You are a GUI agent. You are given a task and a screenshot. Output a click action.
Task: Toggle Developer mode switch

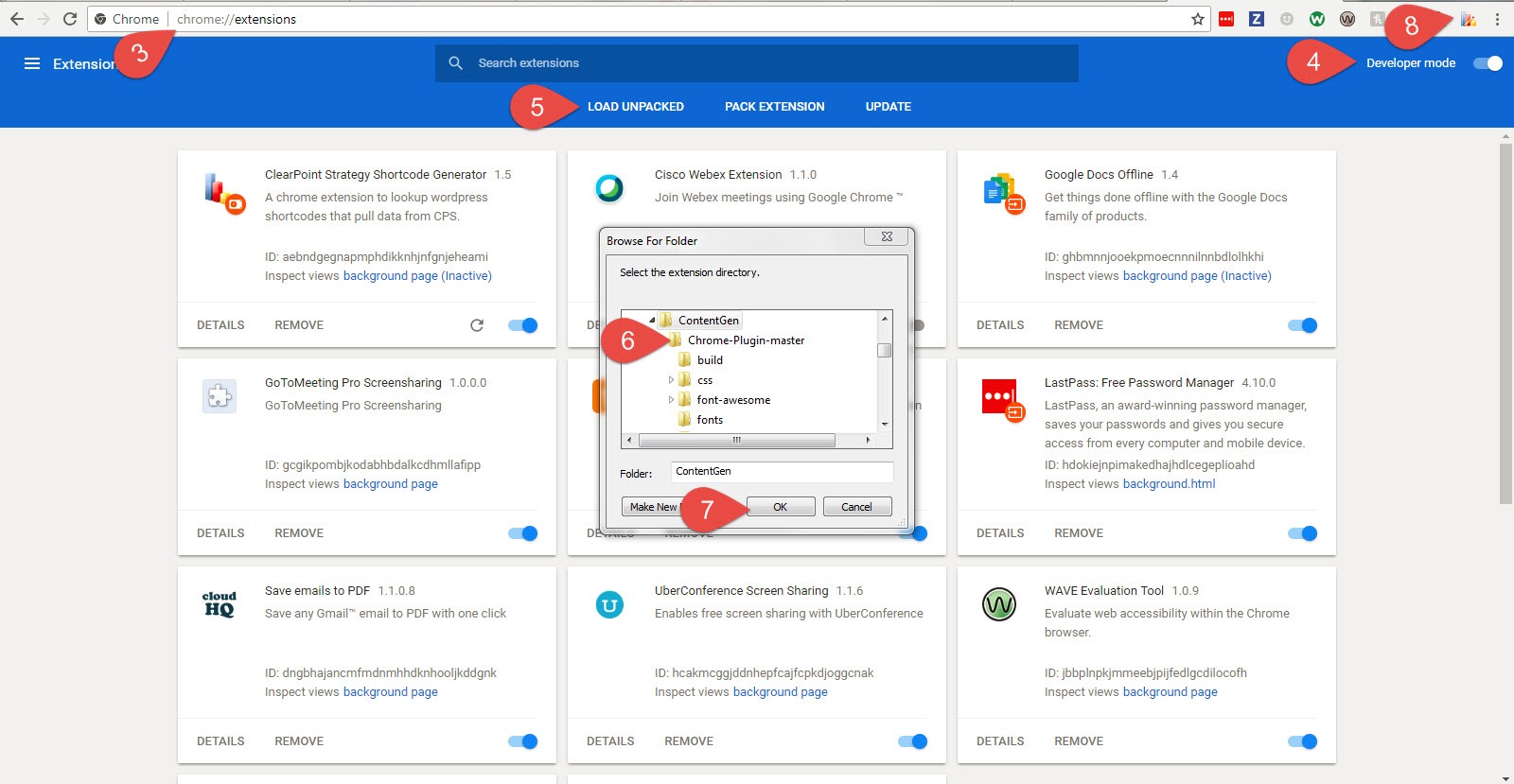pos(1488,63)
